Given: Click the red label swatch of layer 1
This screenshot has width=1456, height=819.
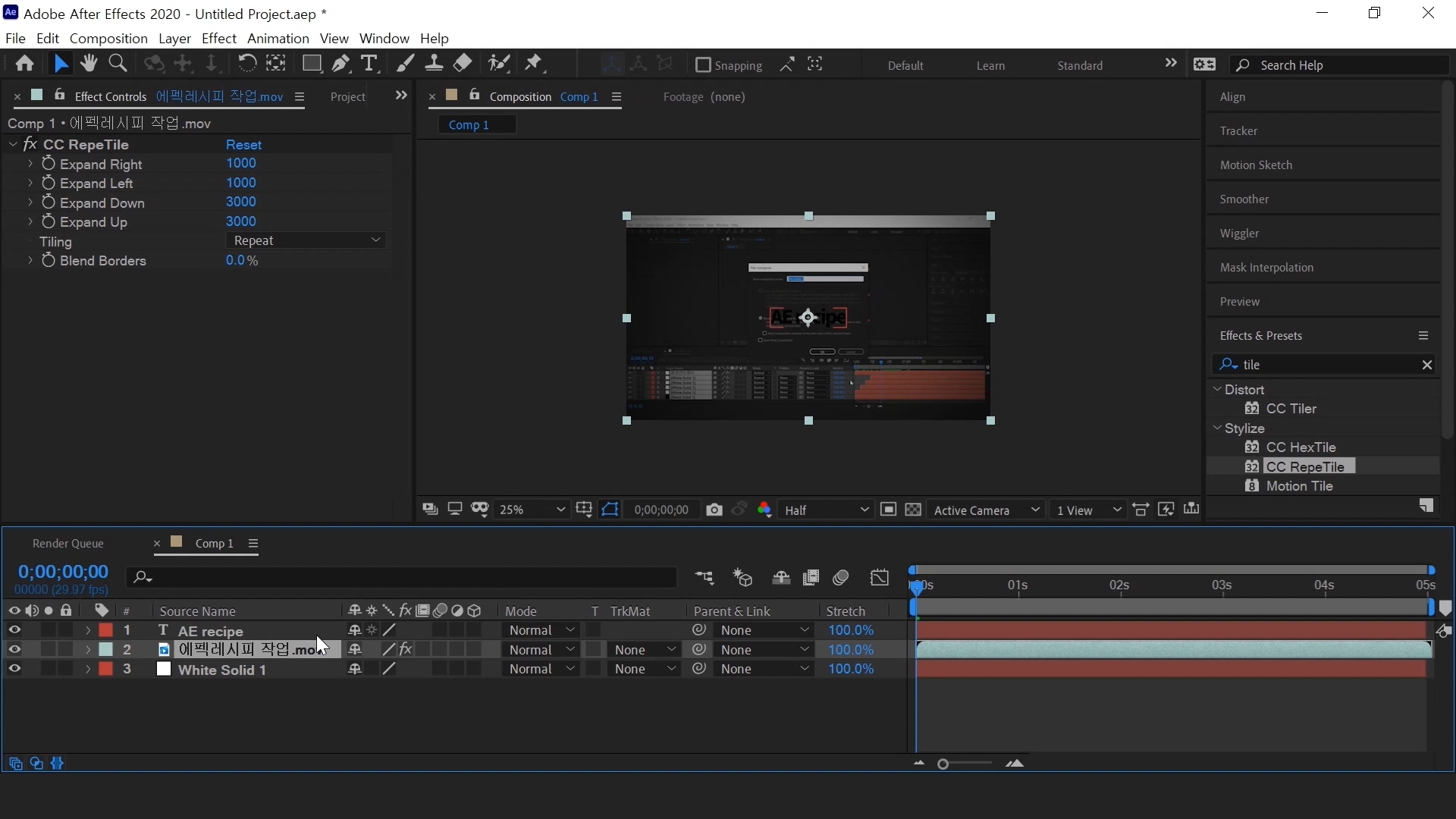Looking at the screenshot, I should [106, 630].
